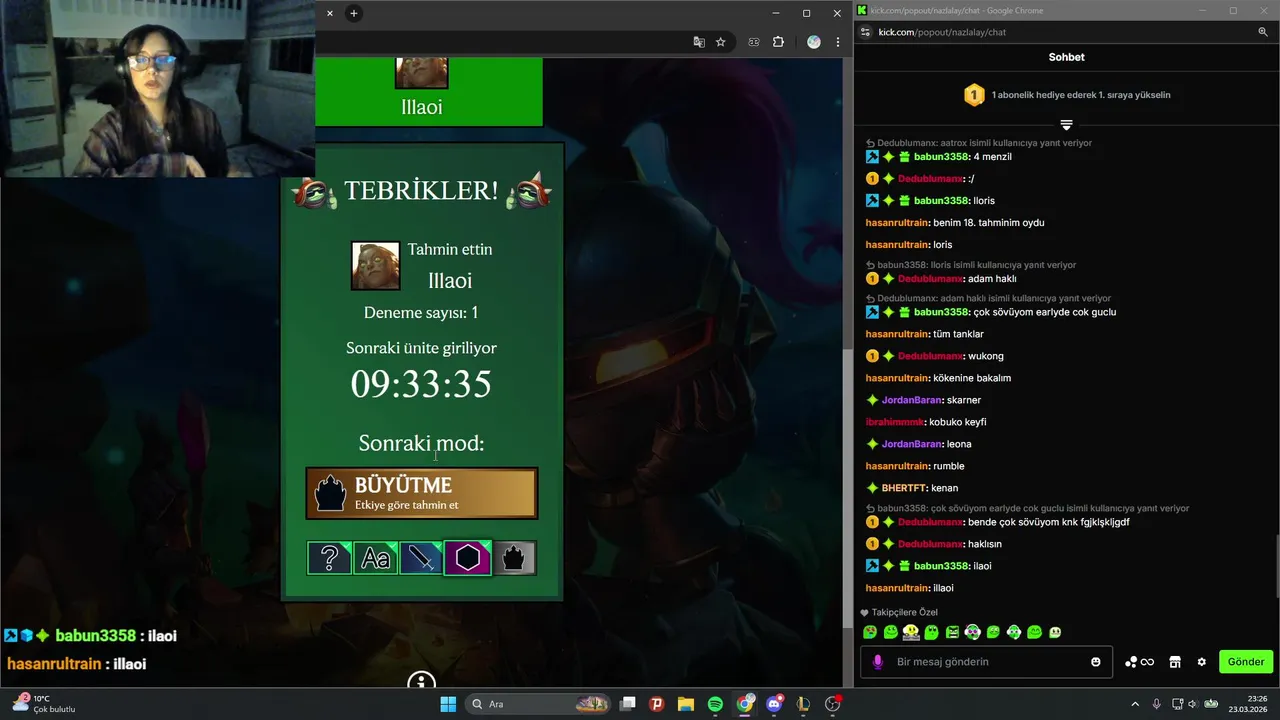The width and height of the screenshot is (1280, 720).
Task: Click the countdown timer 09:33:35
Action: (421, 384)
